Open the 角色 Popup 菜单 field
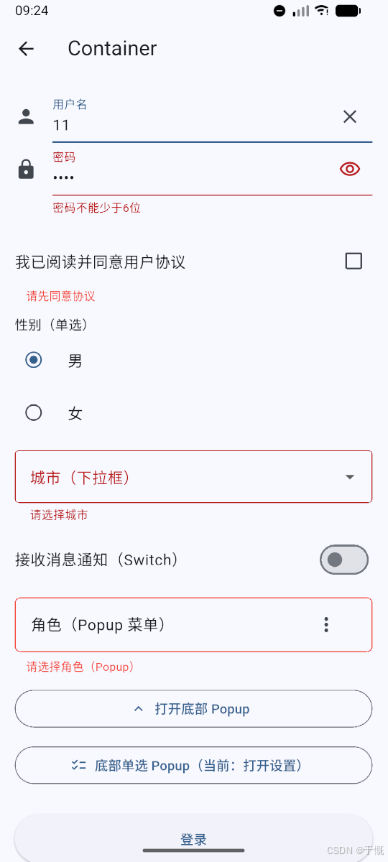Image resolution: width=388 pixels, height=862 pixels. (x=193, y=625)
